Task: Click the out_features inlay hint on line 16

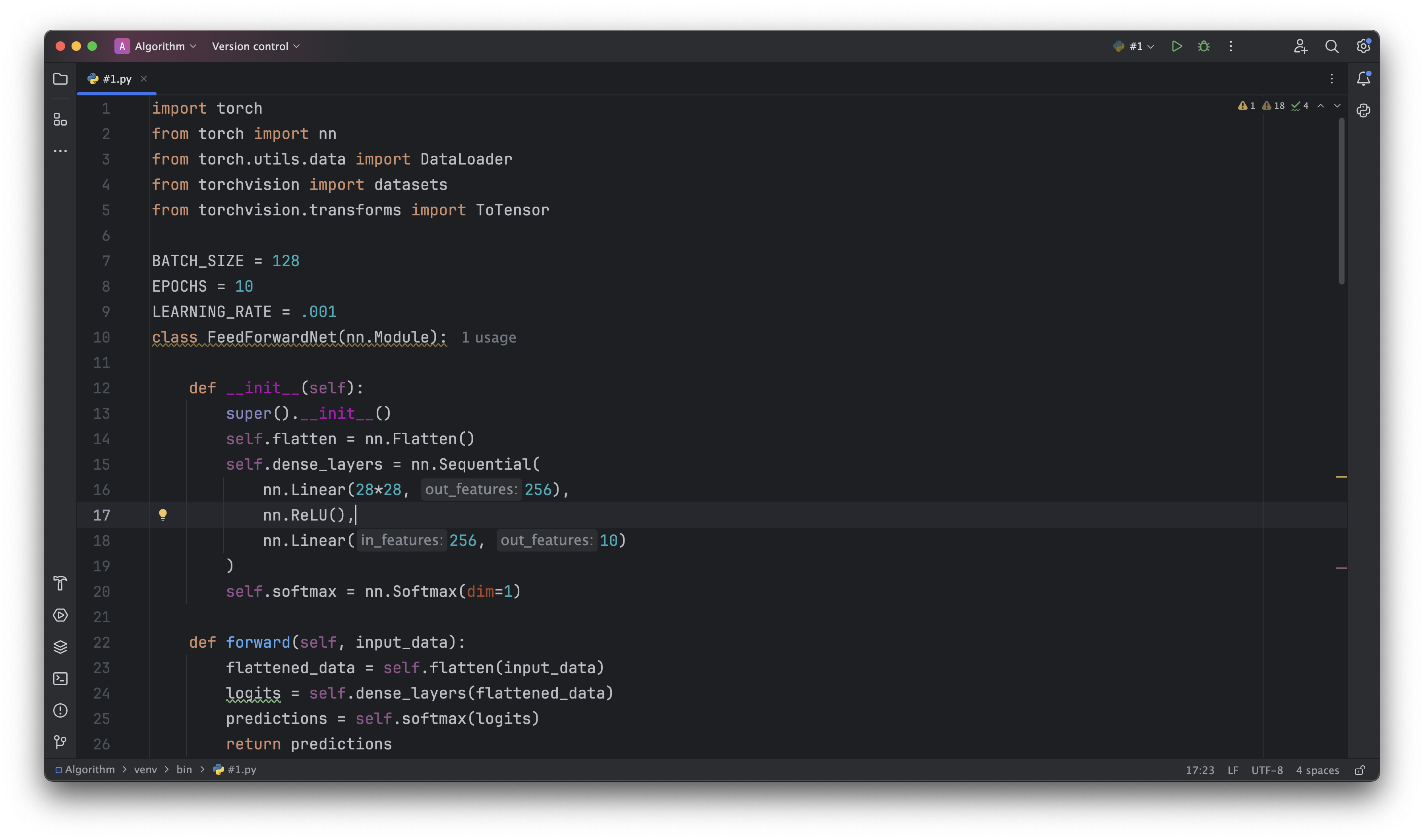Action: tap(471, 490)
